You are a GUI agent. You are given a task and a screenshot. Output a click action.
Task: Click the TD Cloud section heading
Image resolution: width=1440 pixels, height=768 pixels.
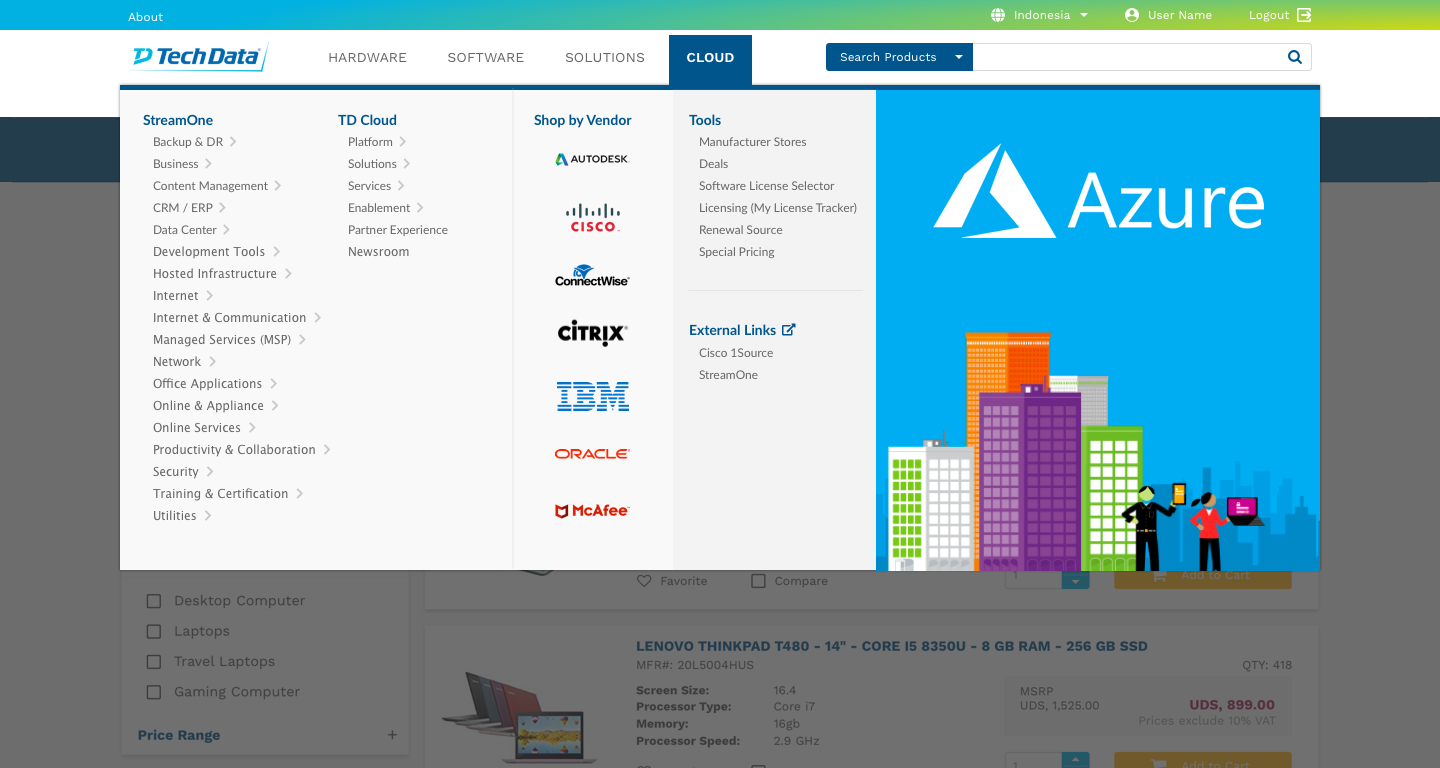pyautogui.click(x=367, y=120)
